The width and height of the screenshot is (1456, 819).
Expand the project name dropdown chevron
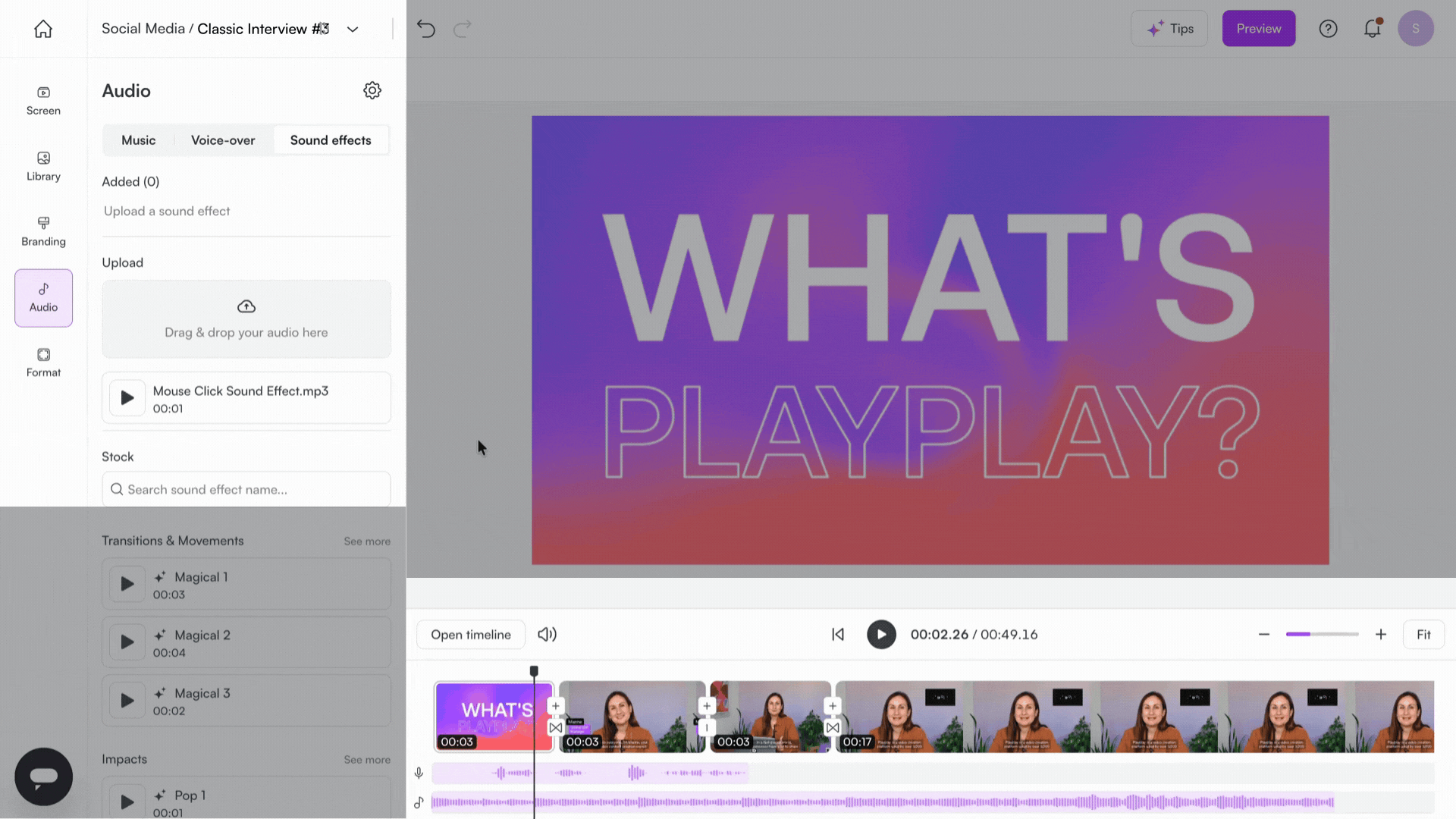coord(353,29)
